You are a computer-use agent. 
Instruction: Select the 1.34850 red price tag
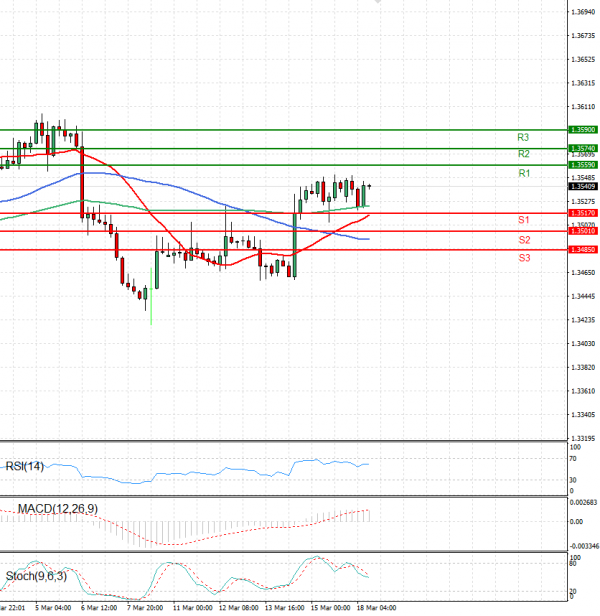pyautogui.click(x=583, y=250)
